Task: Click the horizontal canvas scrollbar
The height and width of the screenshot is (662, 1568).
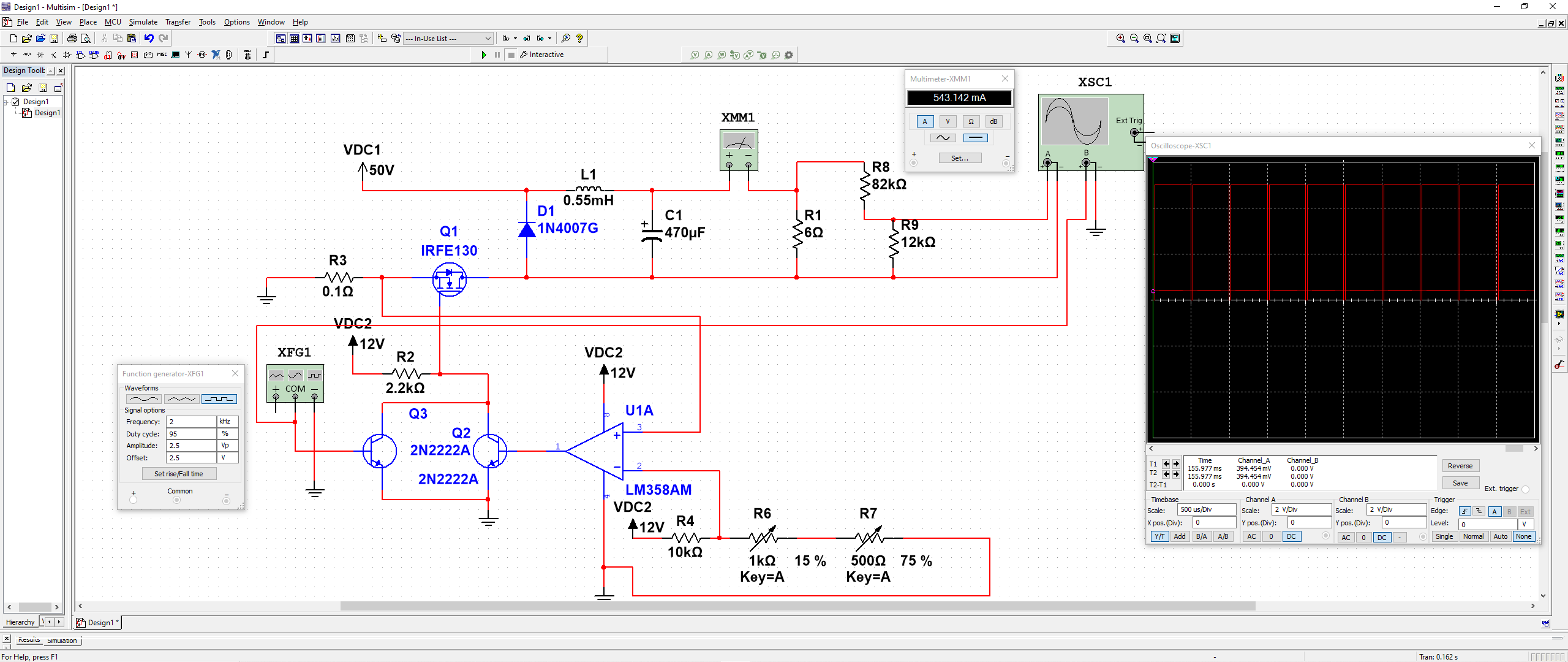Action: [796, 606]
